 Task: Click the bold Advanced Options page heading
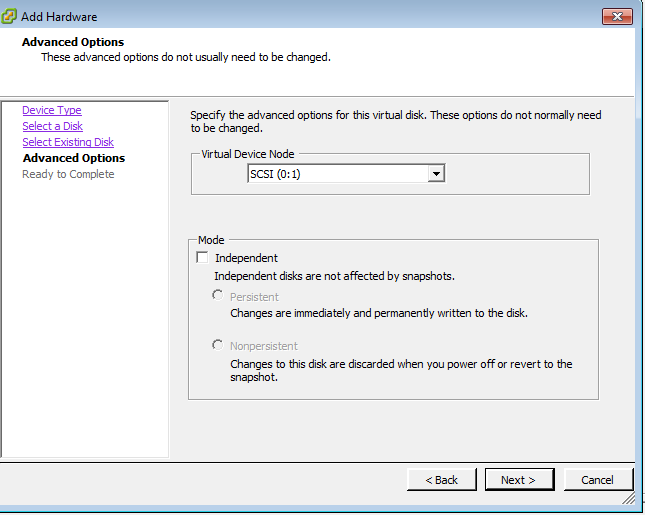click(x=73, y=42)
